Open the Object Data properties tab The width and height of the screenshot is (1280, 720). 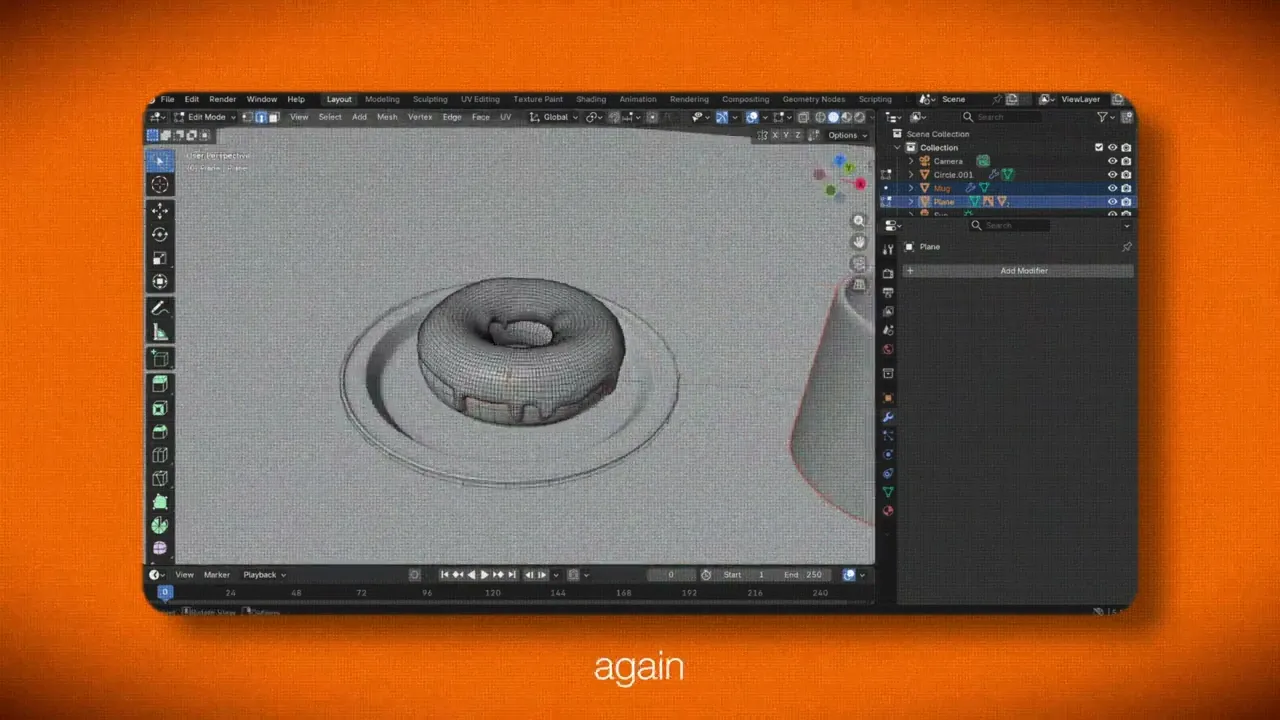[888, 492]
